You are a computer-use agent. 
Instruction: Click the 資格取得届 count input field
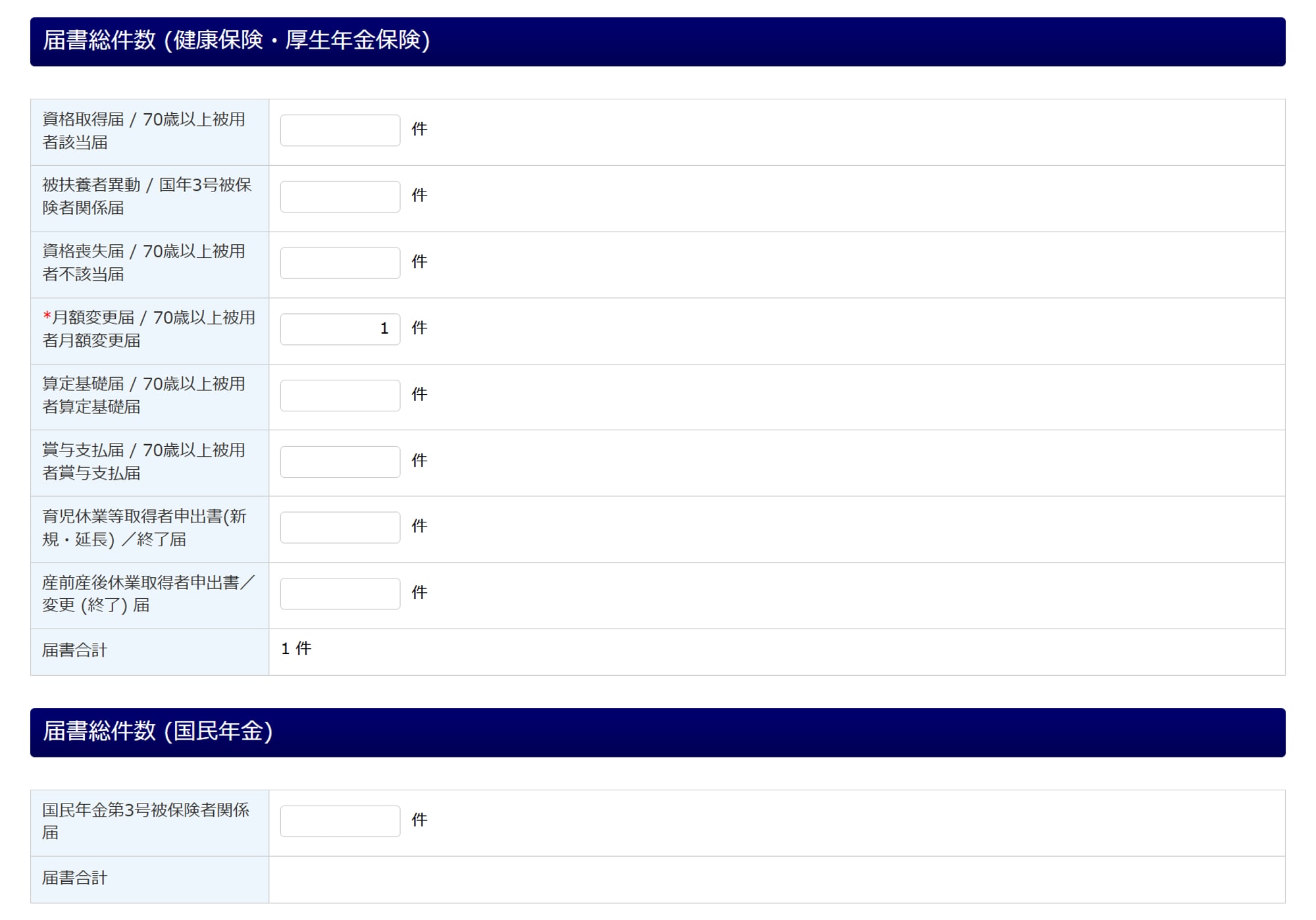point(340,130)
